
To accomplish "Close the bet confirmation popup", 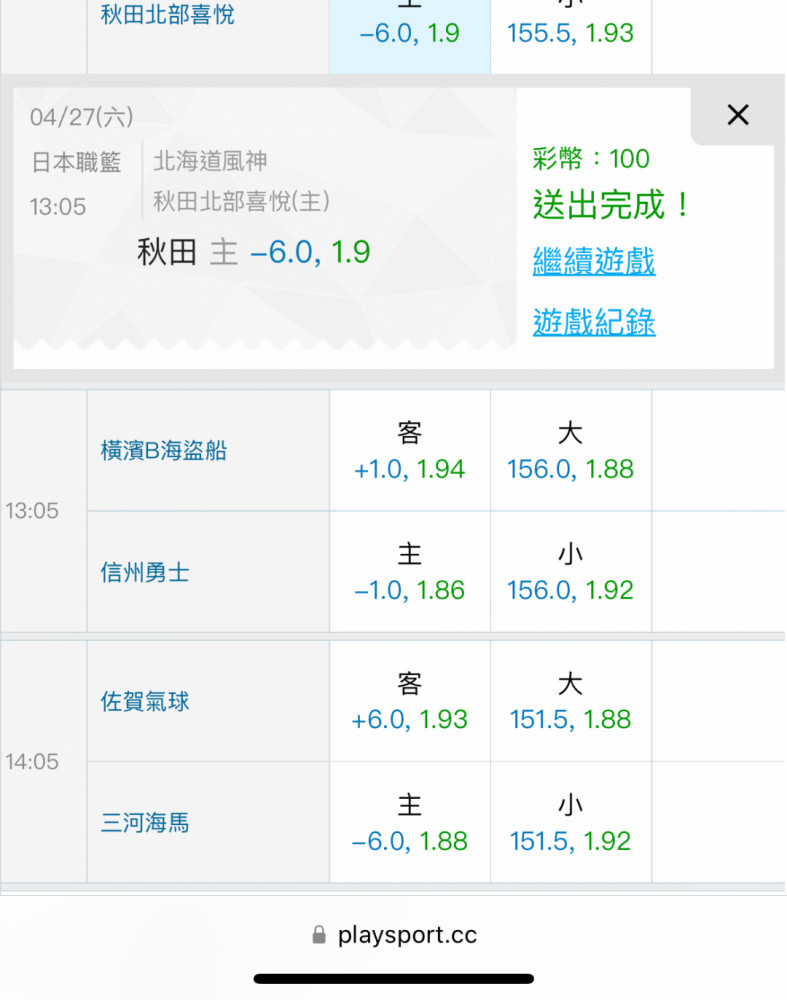I will [x=737, y=115].
